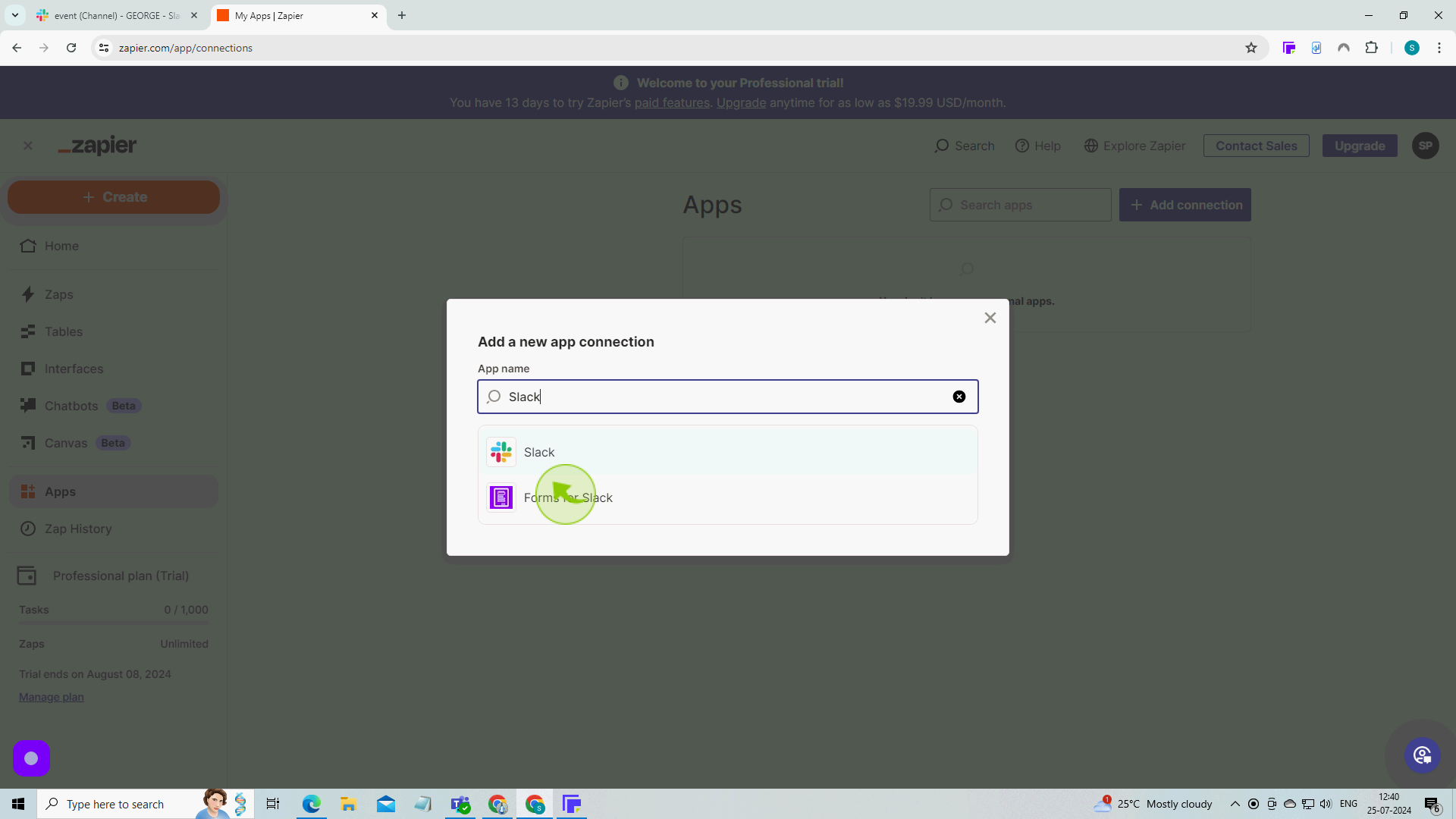Open Microsoft Edge from taskbar
Image resolution: width=1456 pixels, height=819 pixels.
(312, 804)
